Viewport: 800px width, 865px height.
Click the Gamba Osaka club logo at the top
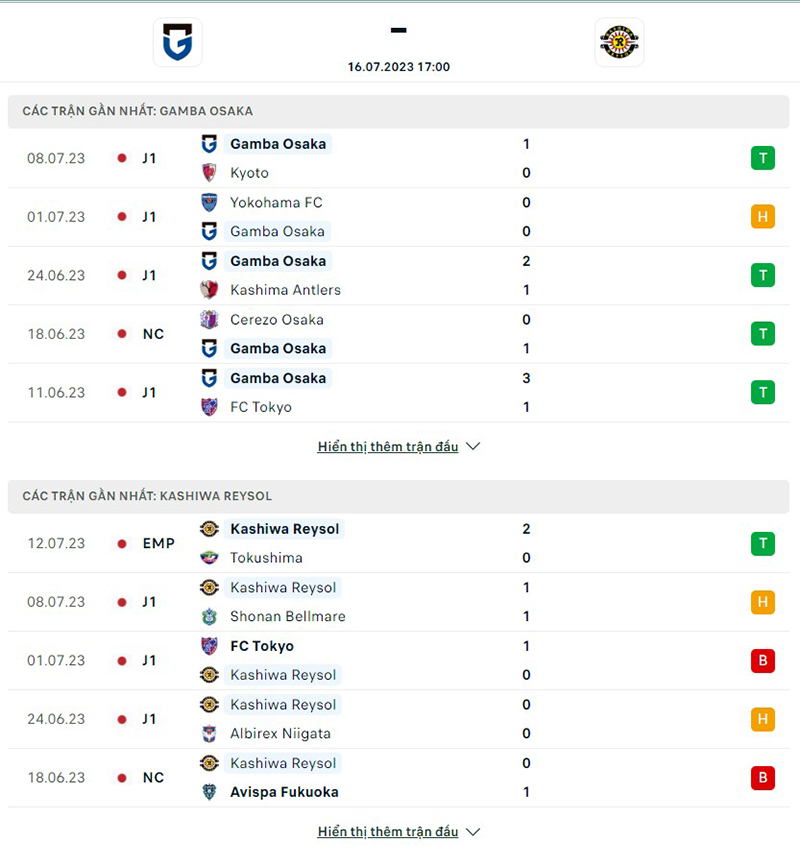coord(177,42)
